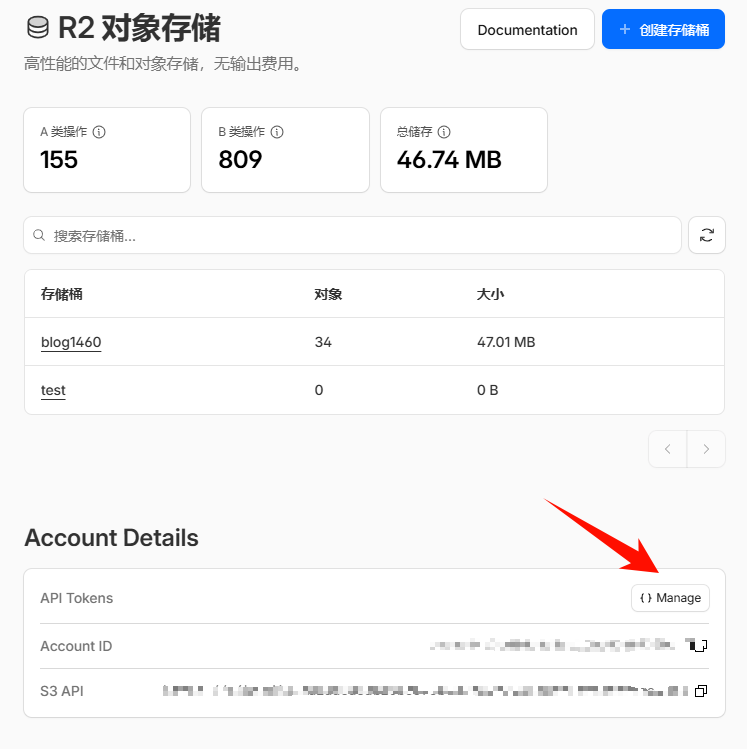Focus the 搜索存储桶 search field
The width and height of the screenshot is (747, 749).
click(x=360, y=236)
